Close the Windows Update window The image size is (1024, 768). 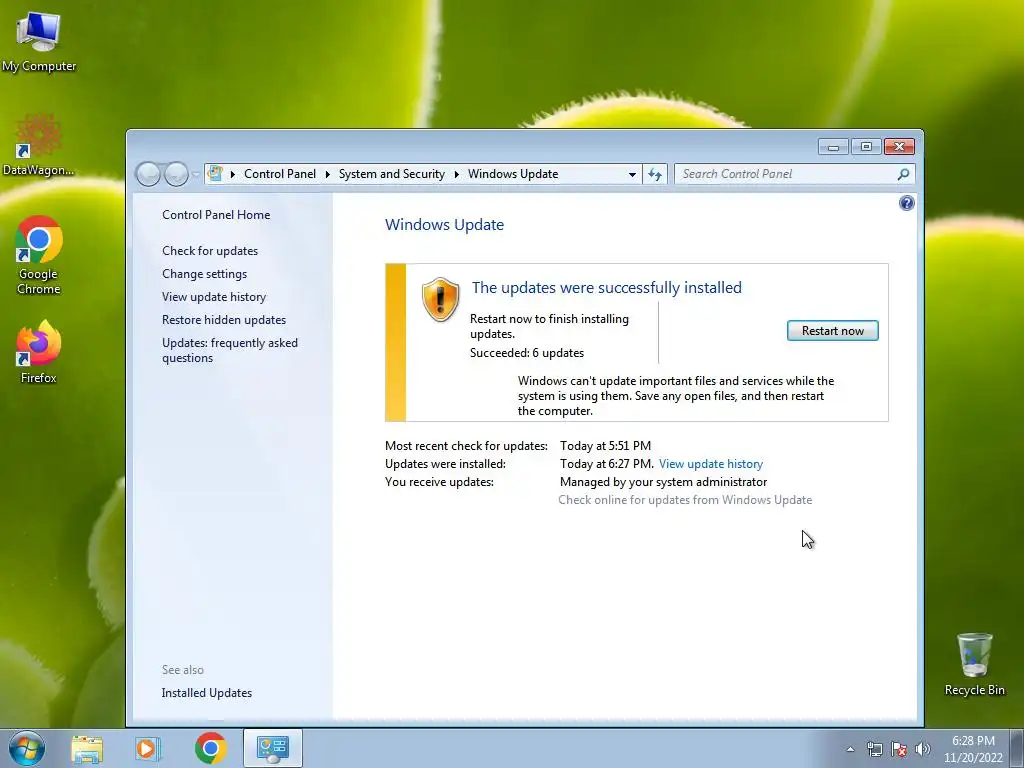899,147
